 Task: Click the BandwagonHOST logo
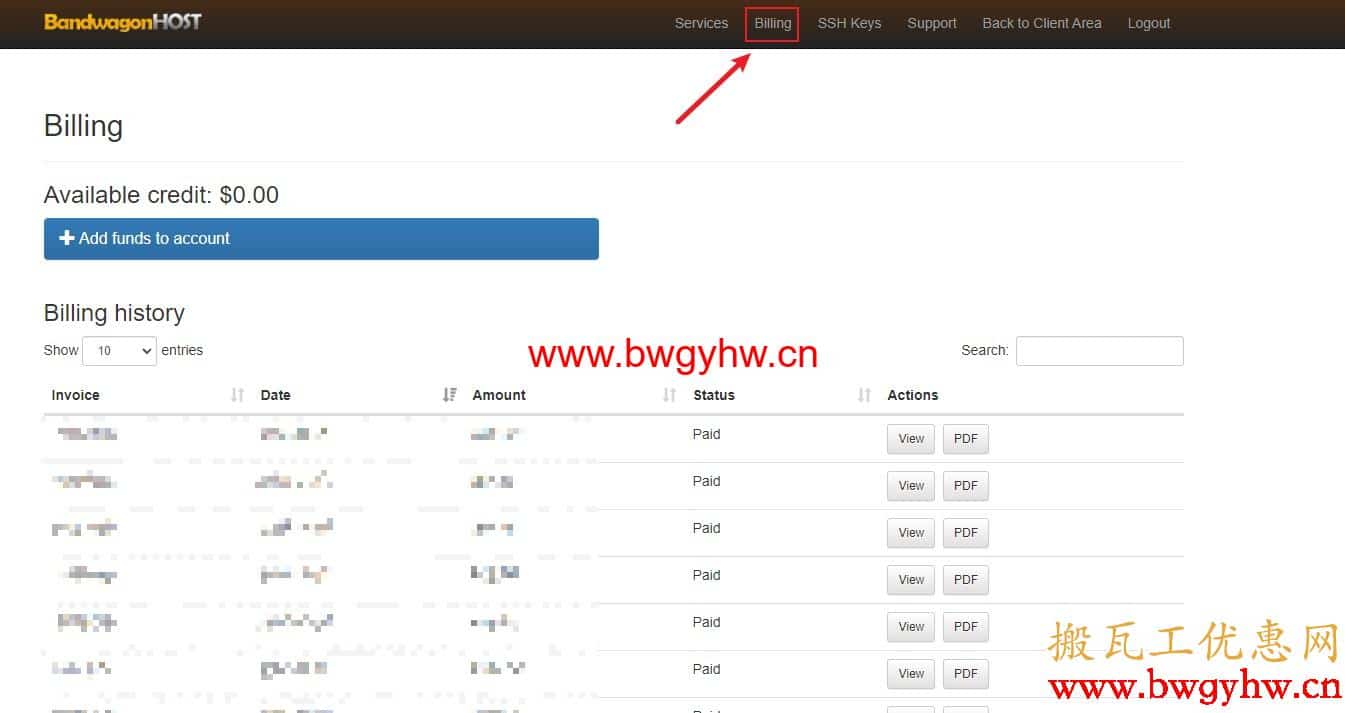[123, 22]
